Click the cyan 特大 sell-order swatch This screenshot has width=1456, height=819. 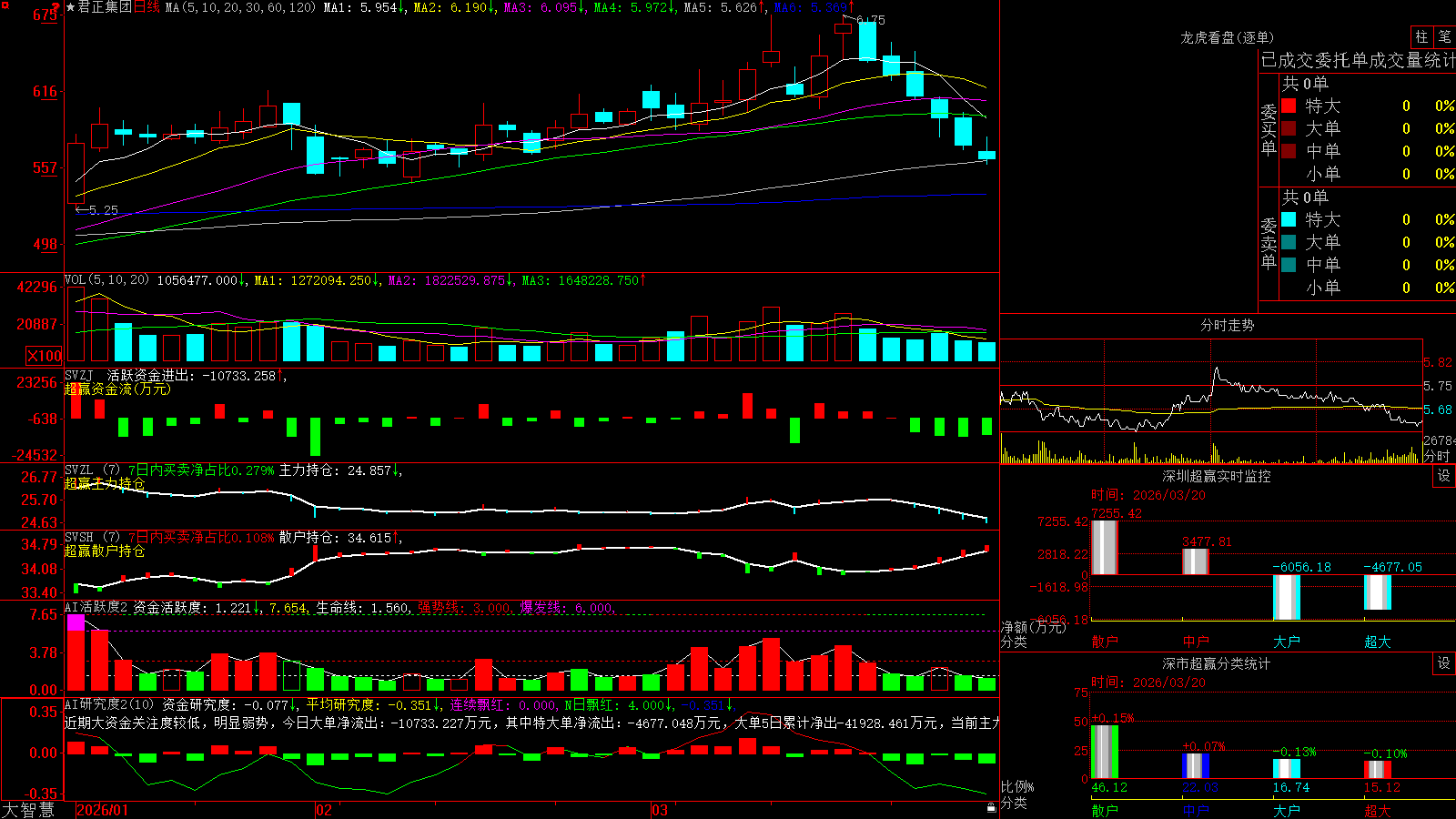(1289, 219)
